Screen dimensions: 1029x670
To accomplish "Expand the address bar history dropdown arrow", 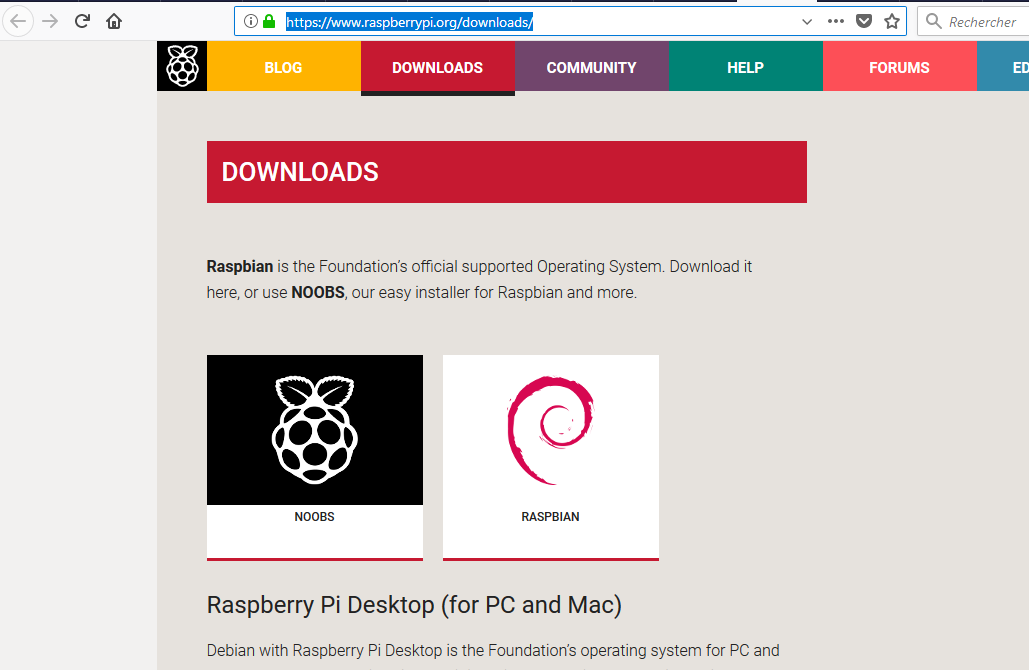I will pos(807,22).
